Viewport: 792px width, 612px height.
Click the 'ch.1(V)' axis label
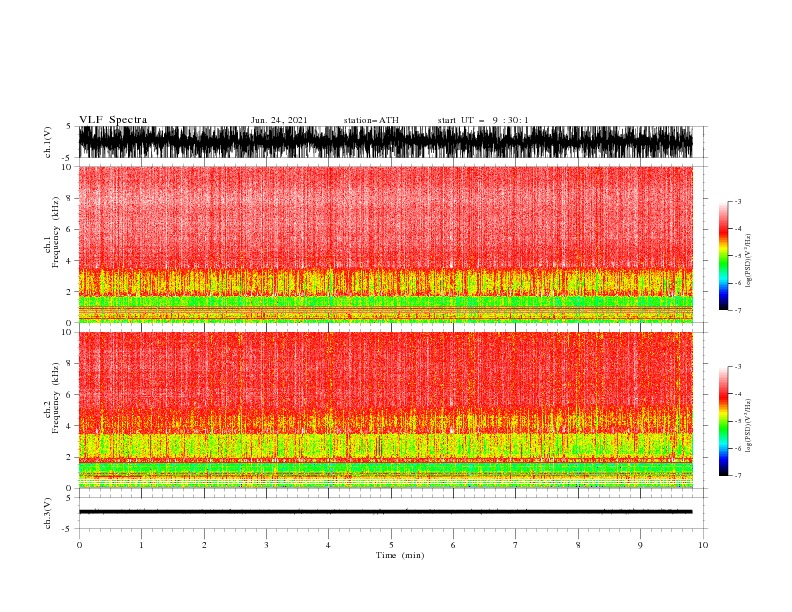pos(48,142)
